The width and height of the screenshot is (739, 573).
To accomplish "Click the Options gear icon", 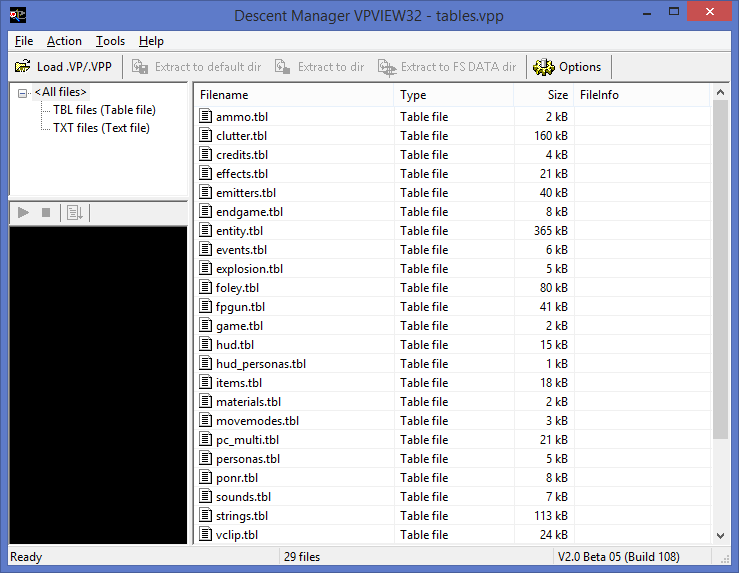I will coord(544,67).
